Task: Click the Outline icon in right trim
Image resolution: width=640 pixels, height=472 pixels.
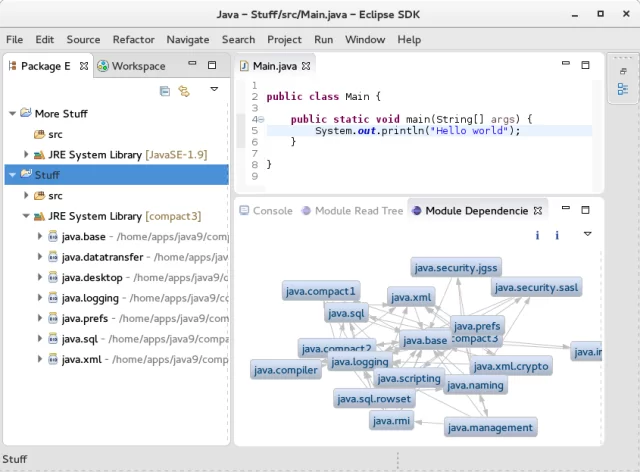Action: (622, 89)
